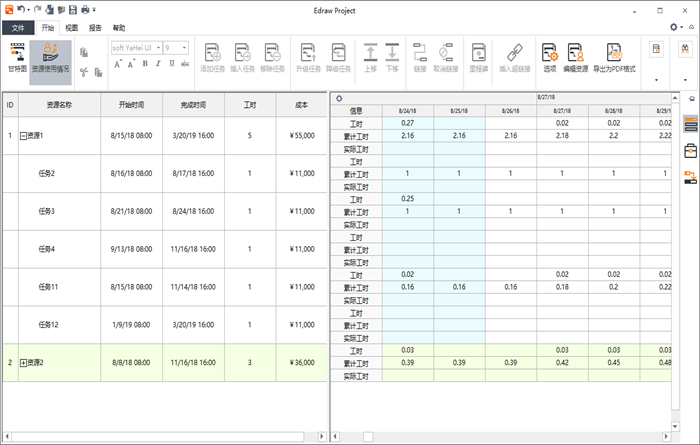Image resolution: width=700 pixels, height=445 pixels.
Task: Select the 任务4 row name
Action: click(46, 249)
